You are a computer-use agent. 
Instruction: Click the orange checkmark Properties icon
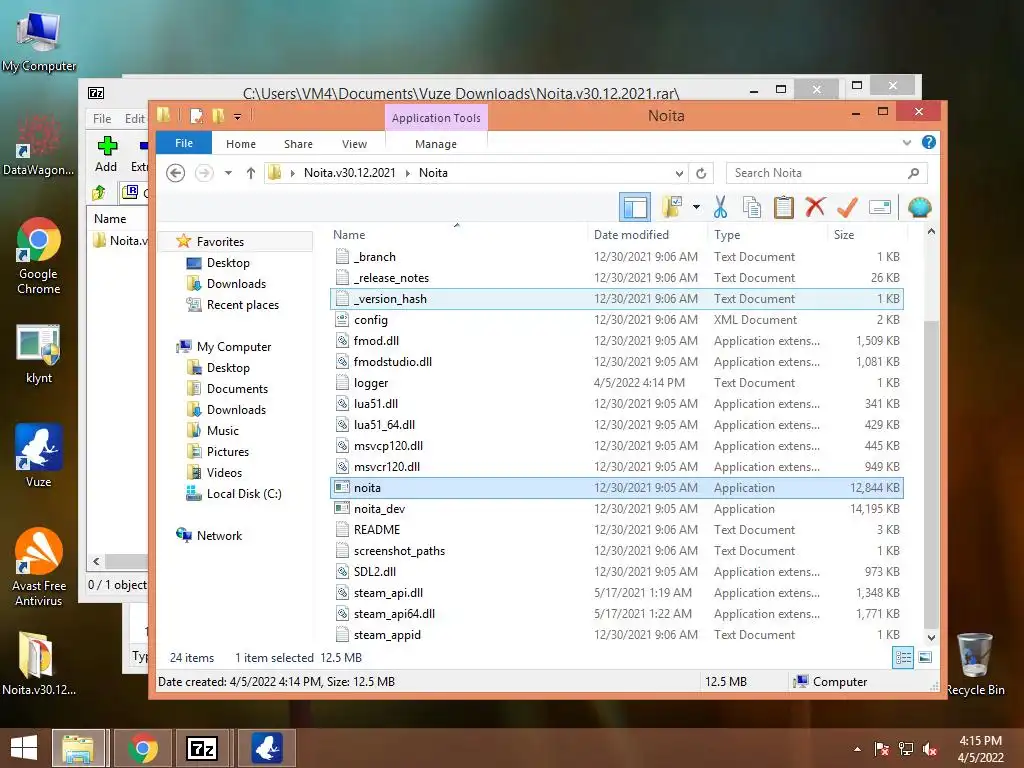click(x=847, y=207)
